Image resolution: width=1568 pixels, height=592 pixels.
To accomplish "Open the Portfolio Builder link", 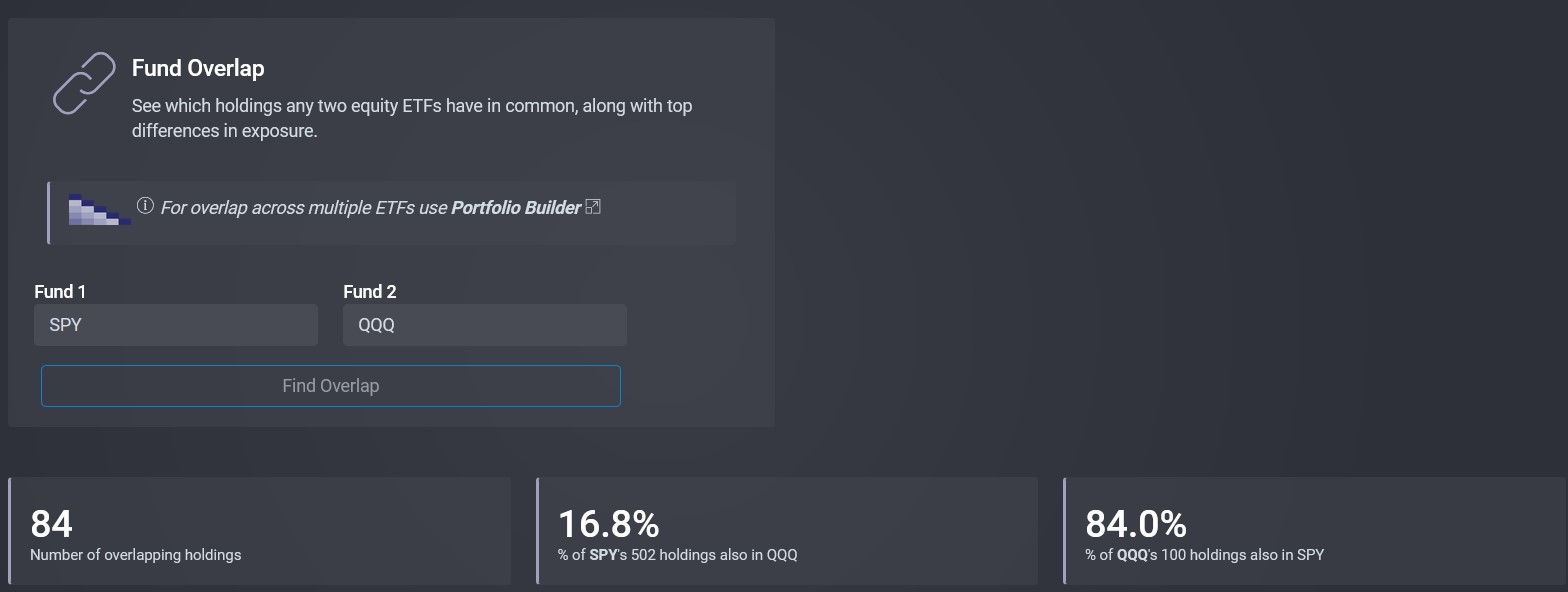I will [516, 208].
